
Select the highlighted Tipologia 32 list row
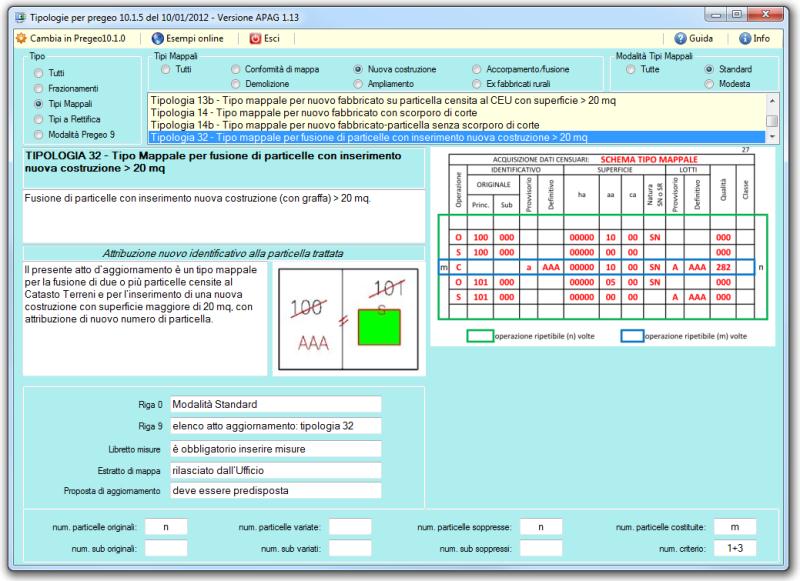457,137
